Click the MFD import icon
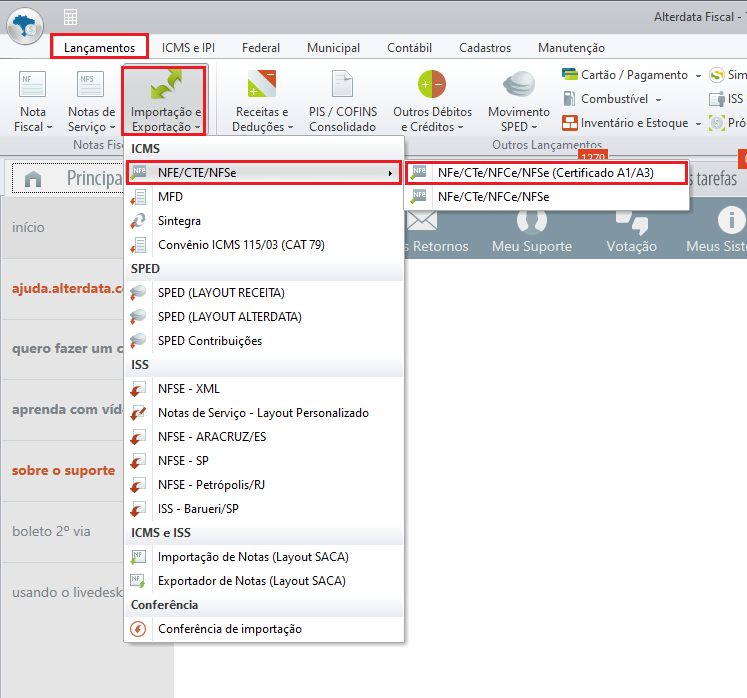 click(x=138, y=197)
